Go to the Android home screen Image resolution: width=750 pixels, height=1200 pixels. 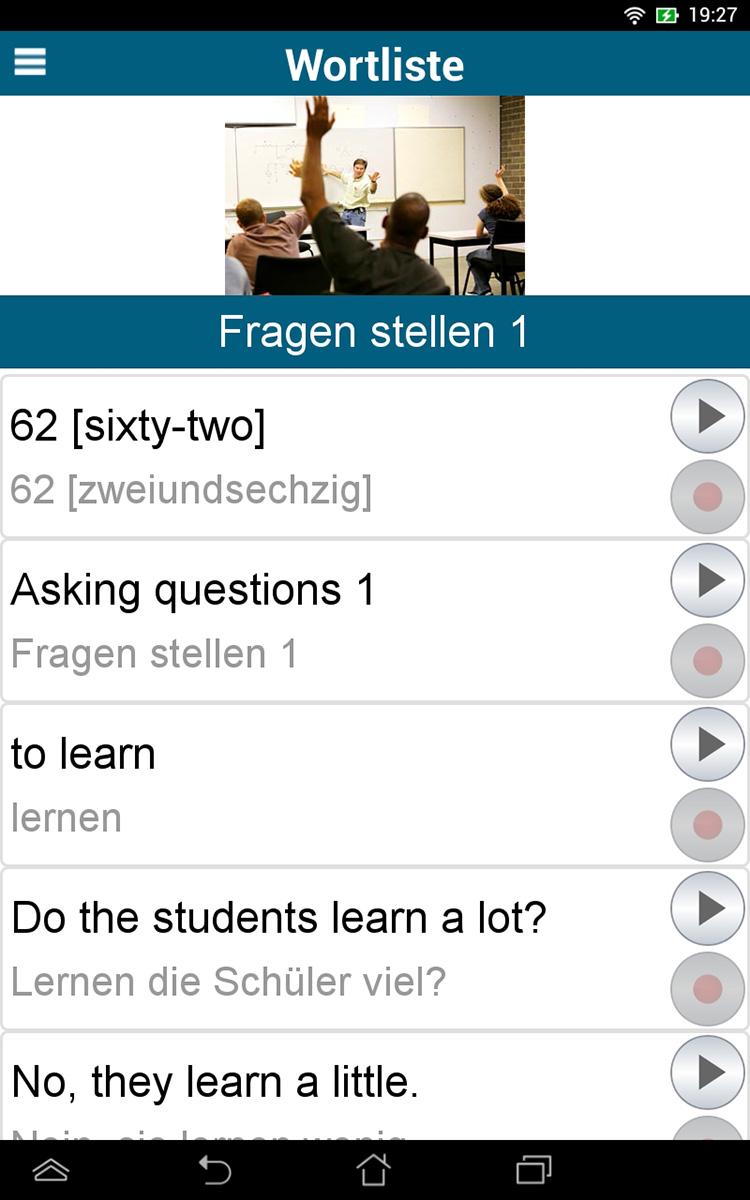[373, 1169]
